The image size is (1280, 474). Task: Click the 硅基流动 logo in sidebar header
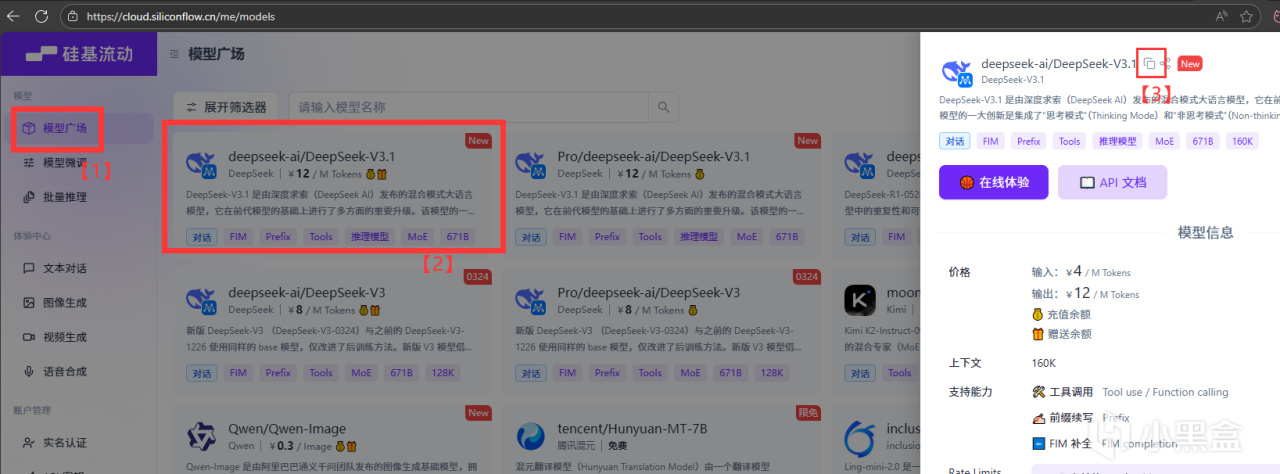coord(78,54)
